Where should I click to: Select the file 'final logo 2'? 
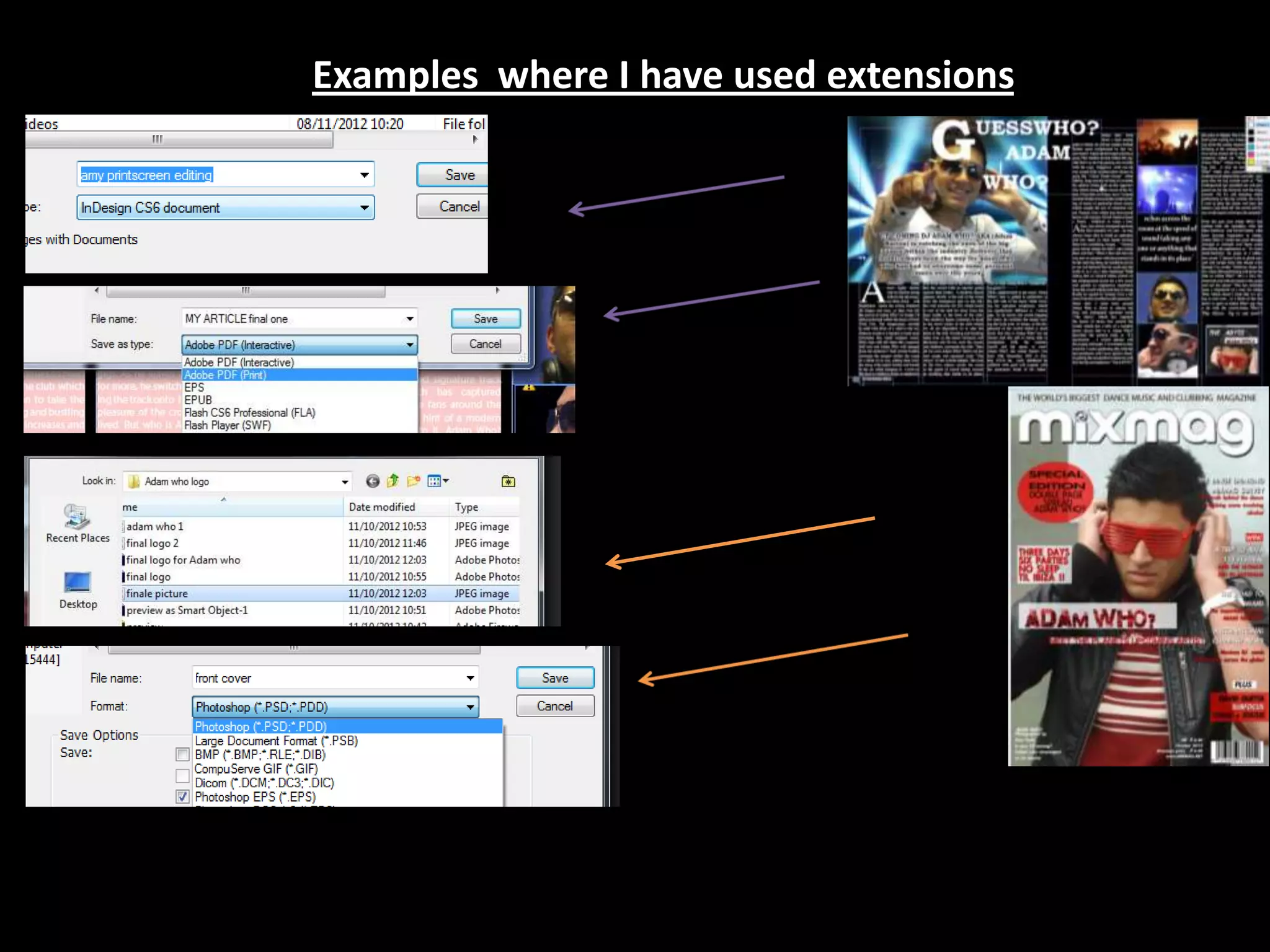[321, 543]
